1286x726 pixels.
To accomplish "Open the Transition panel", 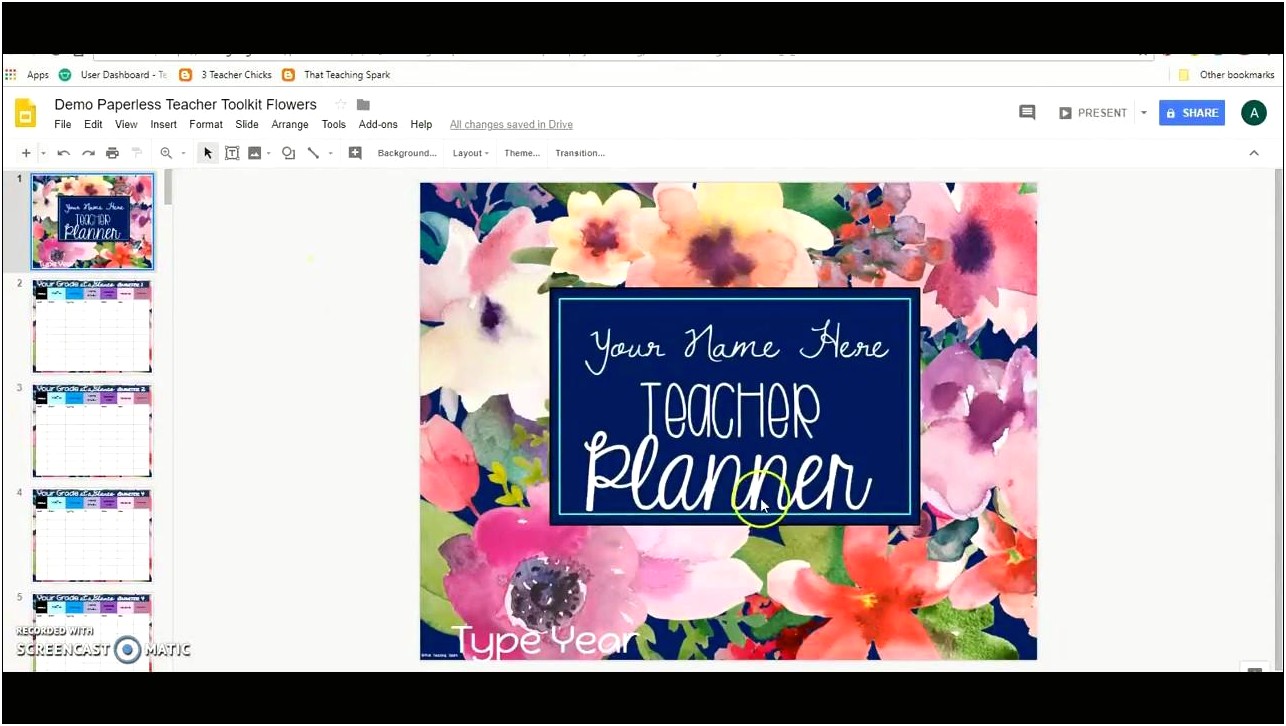I will [580, 153].
